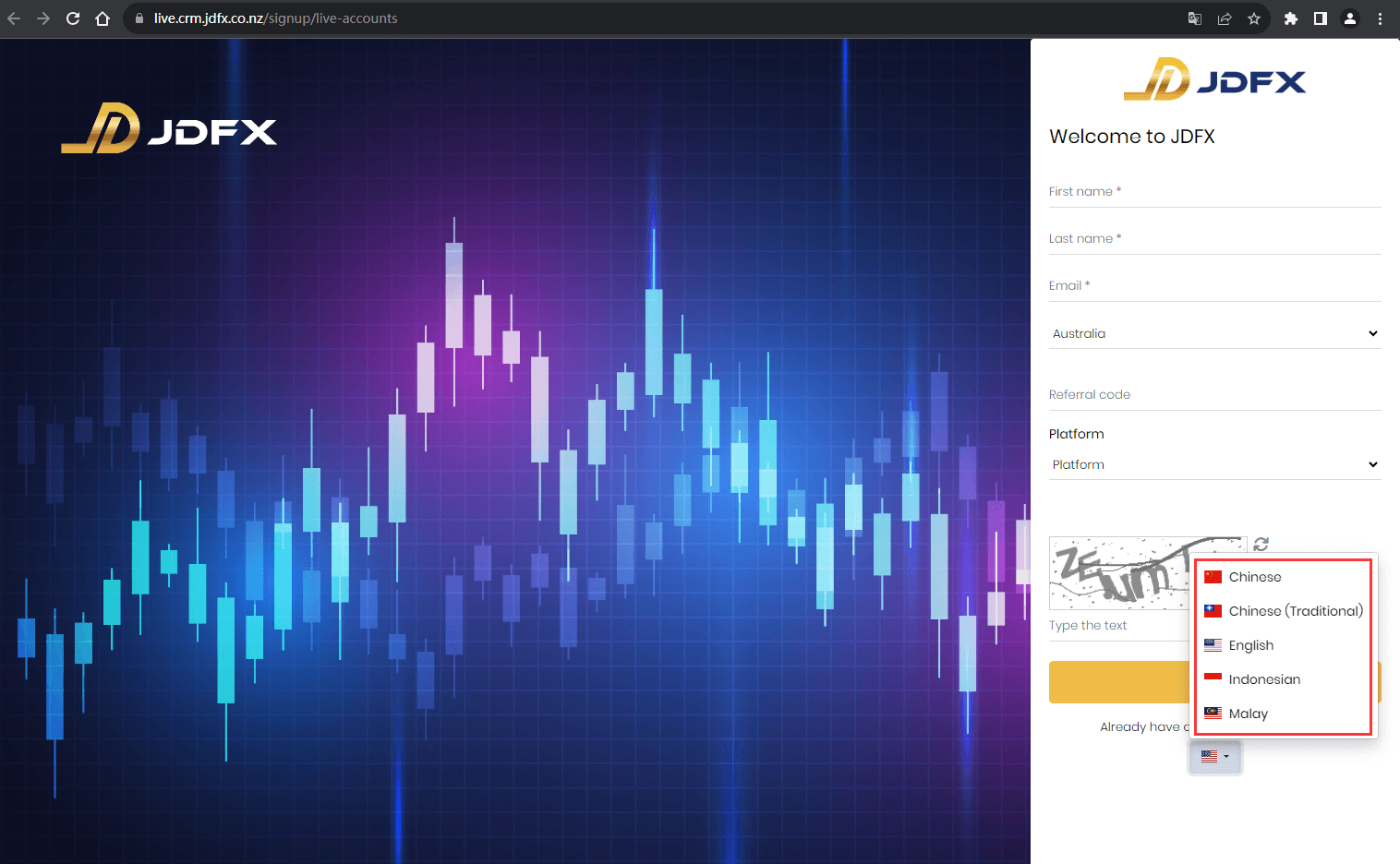This screenshot has height=864, width=1400.
Task: Go back to previous page
Action: [x=14, y=18]
